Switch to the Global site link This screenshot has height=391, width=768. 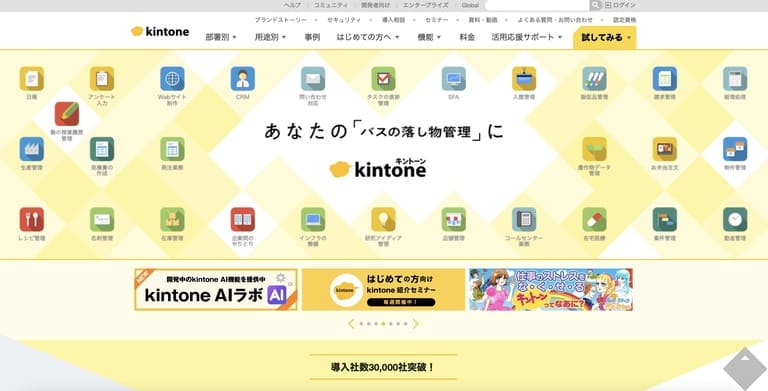(x=470, y=5)
